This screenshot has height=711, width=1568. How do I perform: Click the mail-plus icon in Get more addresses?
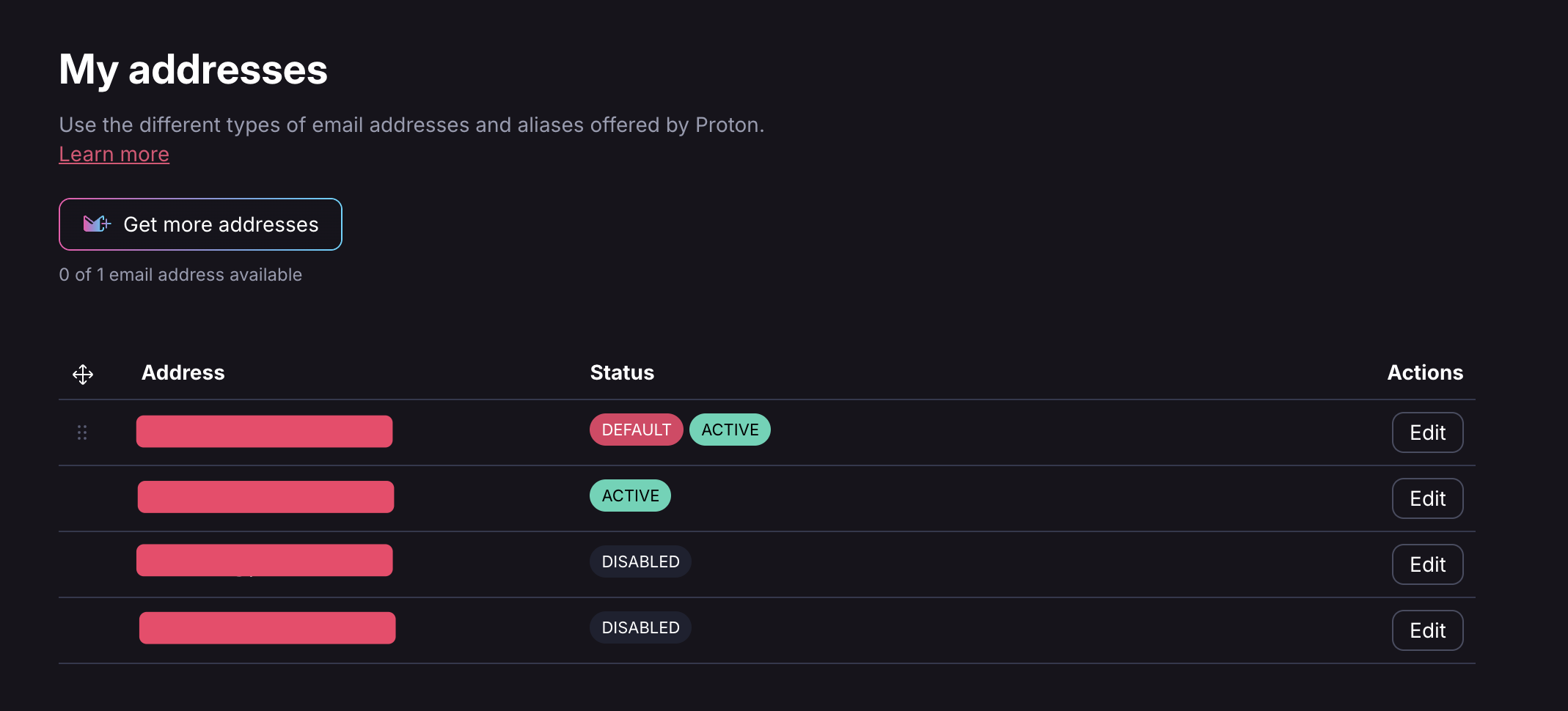tap(97, 224)
